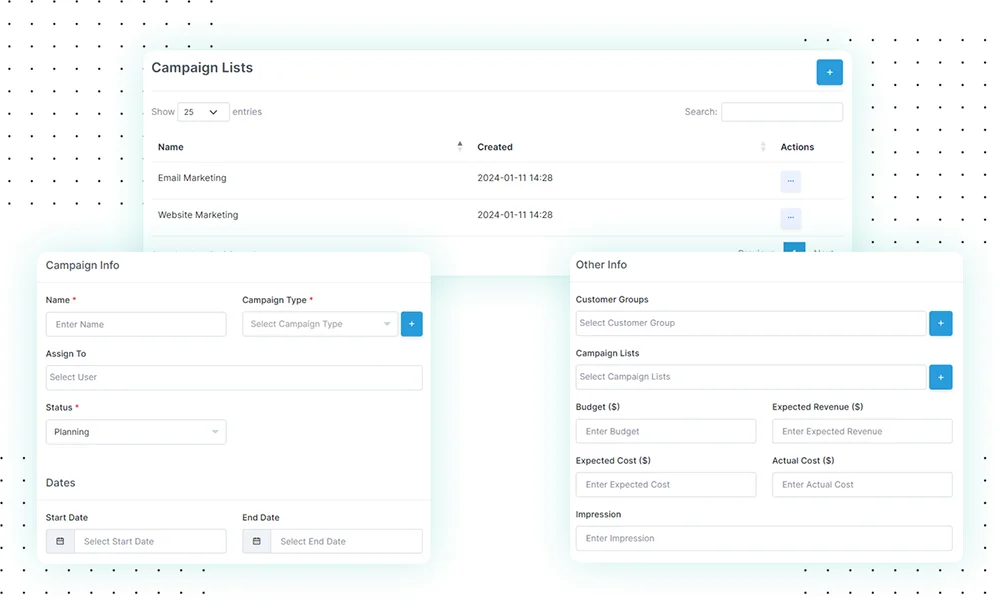Open the entries-per-page dropdown showing 25
The width and height of the screenshot is (1000, 614).
click(x=203, y=111)
